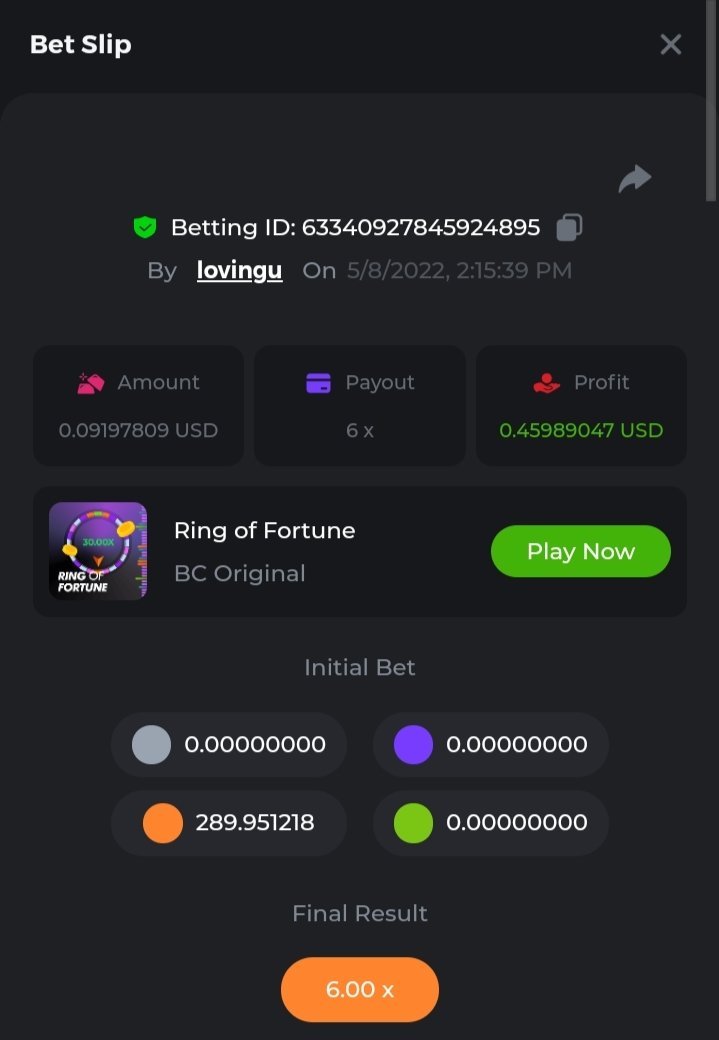The width and height of the screenshot is (719, 1040).
Task: Click the Betting ID number text
Action: click(420, 228)
